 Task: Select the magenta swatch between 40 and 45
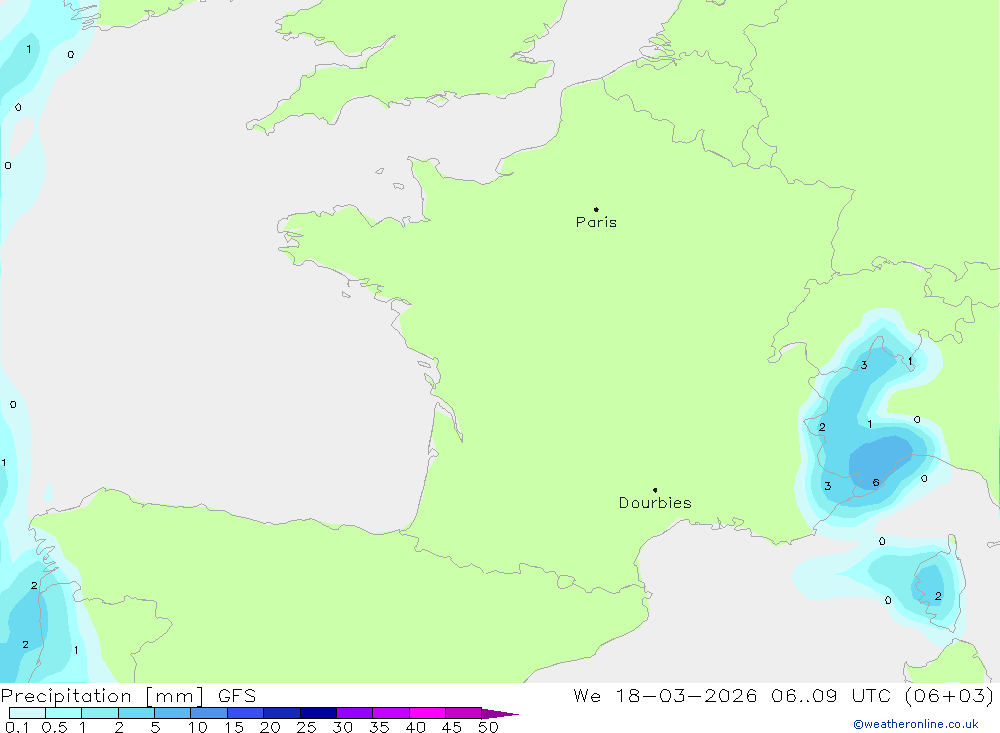427,713
